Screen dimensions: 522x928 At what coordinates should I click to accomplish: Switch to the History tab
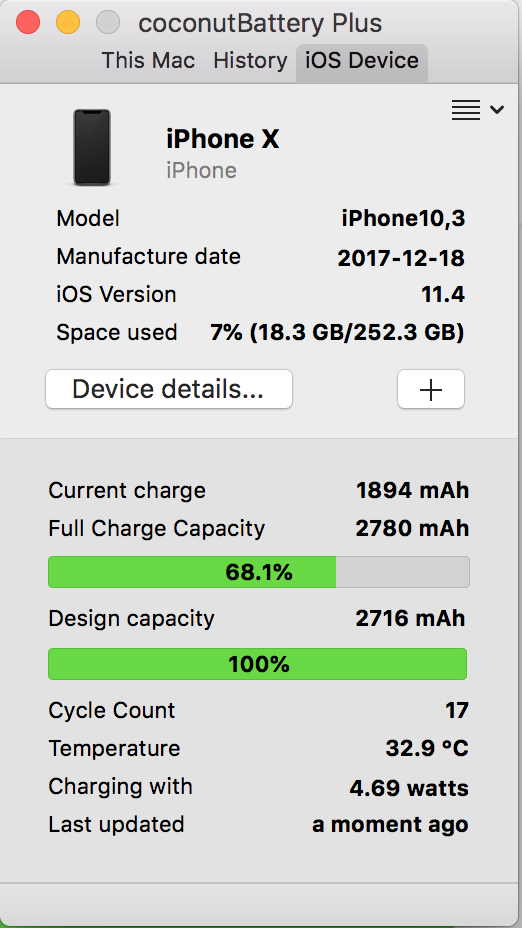tap(250, 60)
